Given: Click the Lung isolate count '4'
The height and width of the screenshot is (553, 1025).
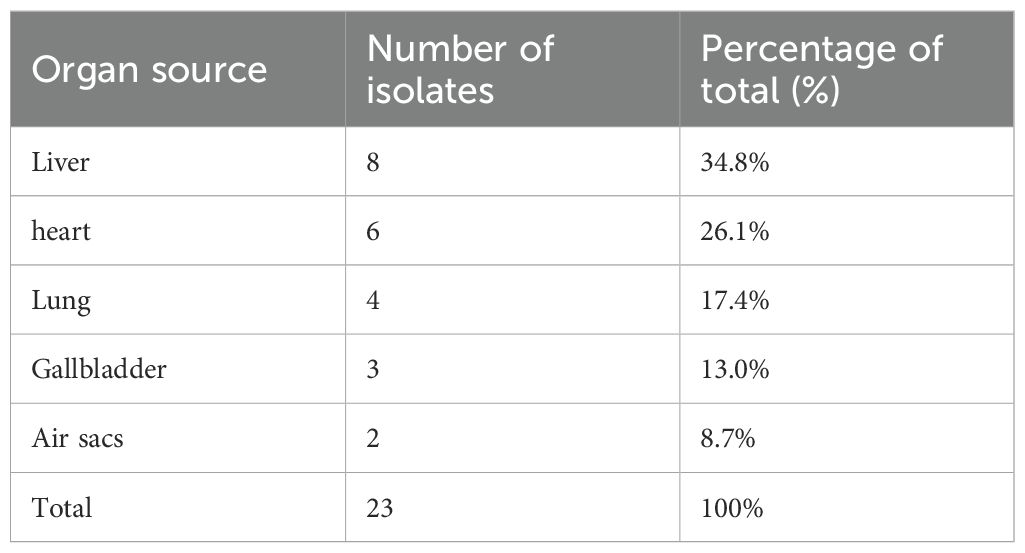Looking at the screenshot, I should [374, 299].
